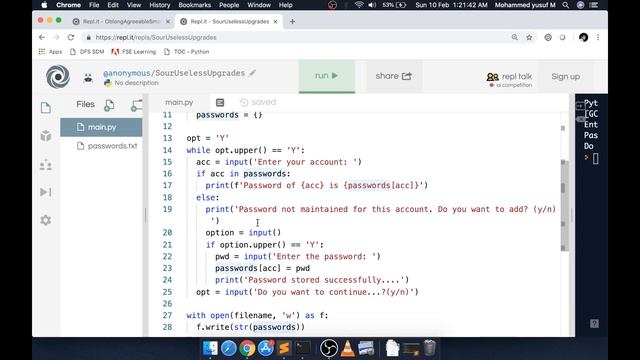Image resolution: width=640 pixels, height=360 pixels.
Task: Click the browser forward arrow
Action: click(56, 37)
